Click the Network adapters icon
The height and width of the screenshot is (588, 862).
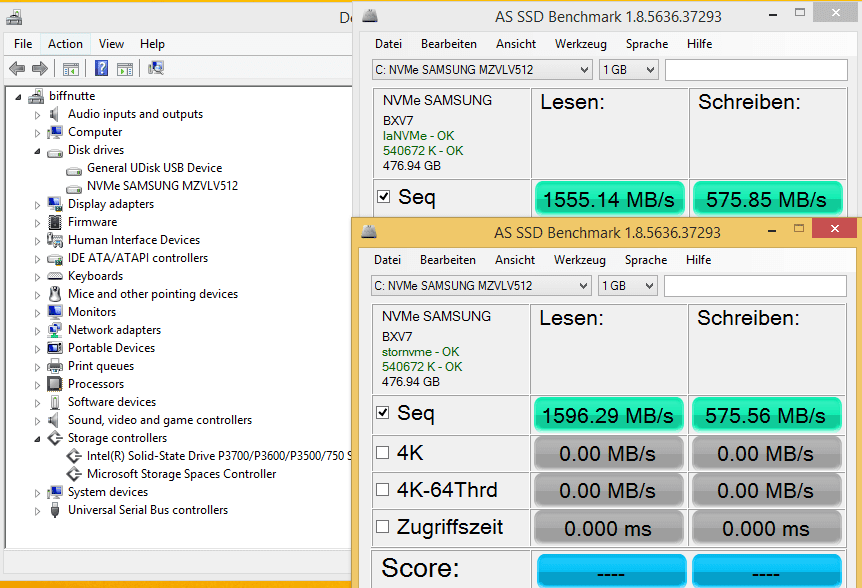[x=54, y=330]
